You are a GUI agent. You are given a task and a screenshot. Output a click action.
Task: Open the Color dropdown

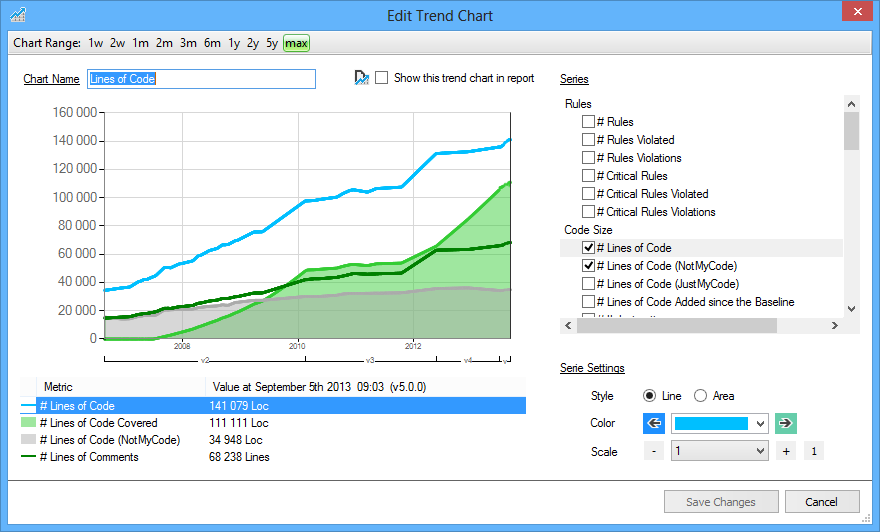click(x=759, y=423)
